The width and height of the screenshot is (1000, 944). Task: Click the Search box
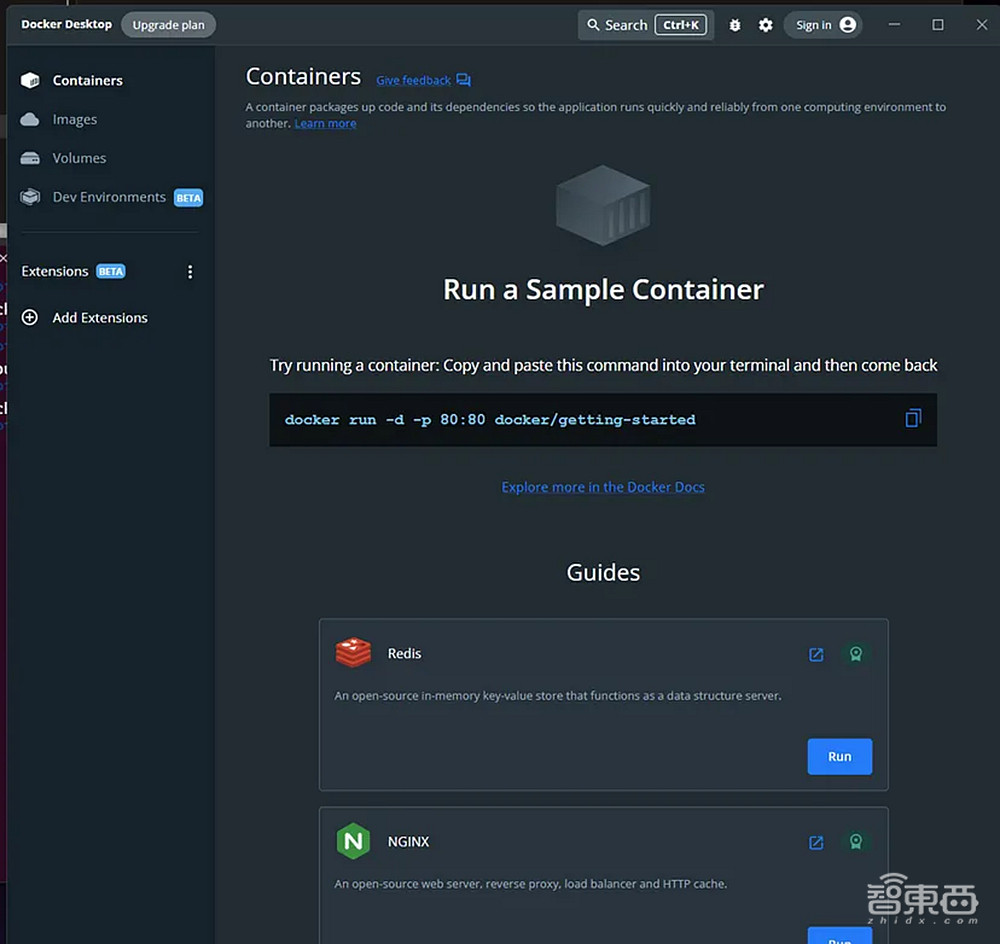(645, 25)
